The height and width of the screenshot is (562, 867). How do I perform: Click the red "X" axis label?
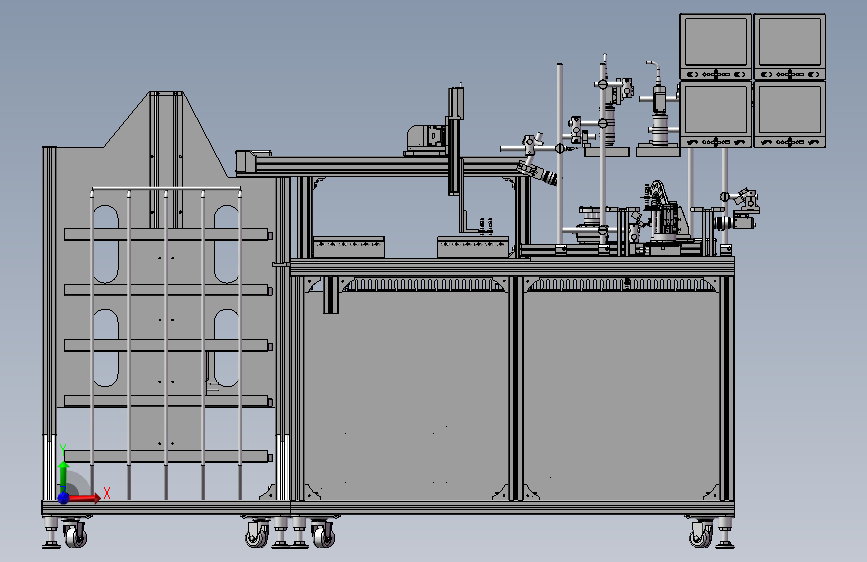[107, 493]
